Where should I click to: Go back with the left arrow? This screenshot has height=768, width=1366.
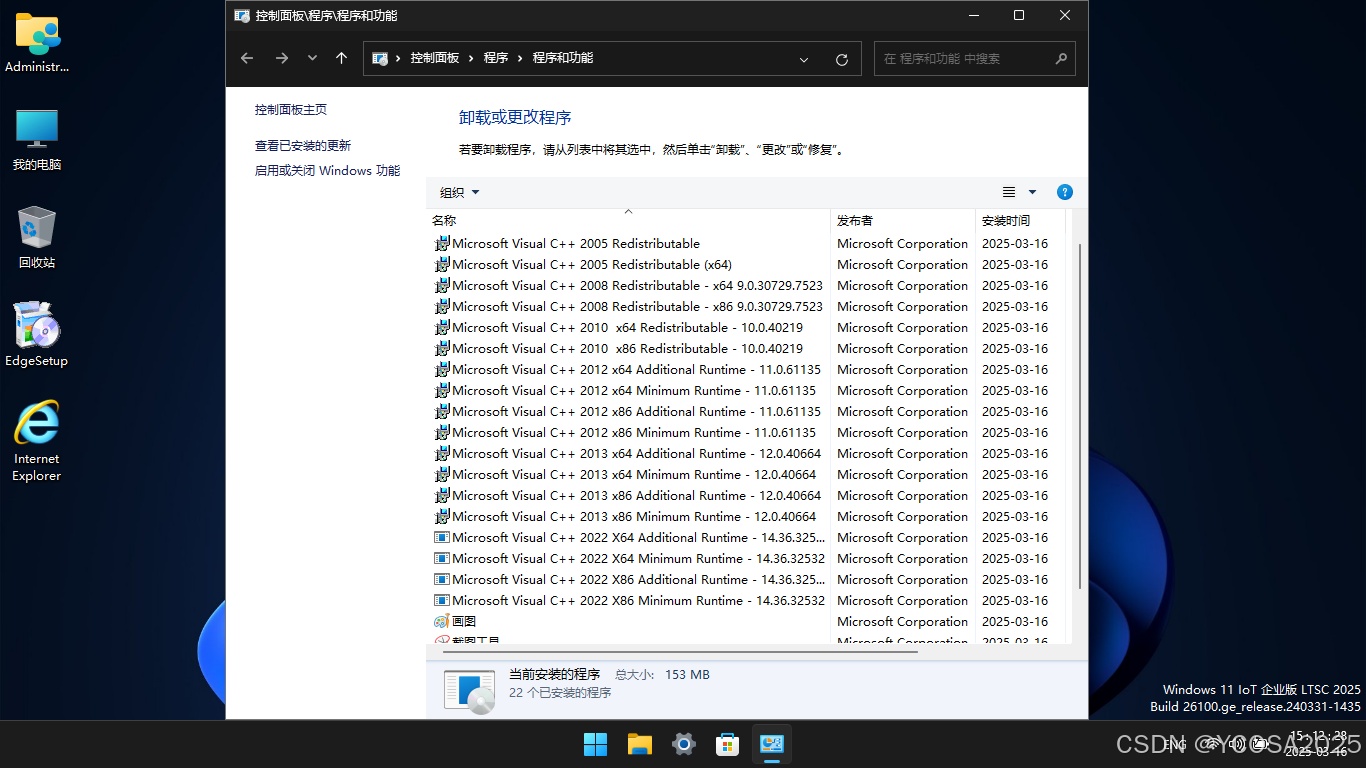coord(247,59)
